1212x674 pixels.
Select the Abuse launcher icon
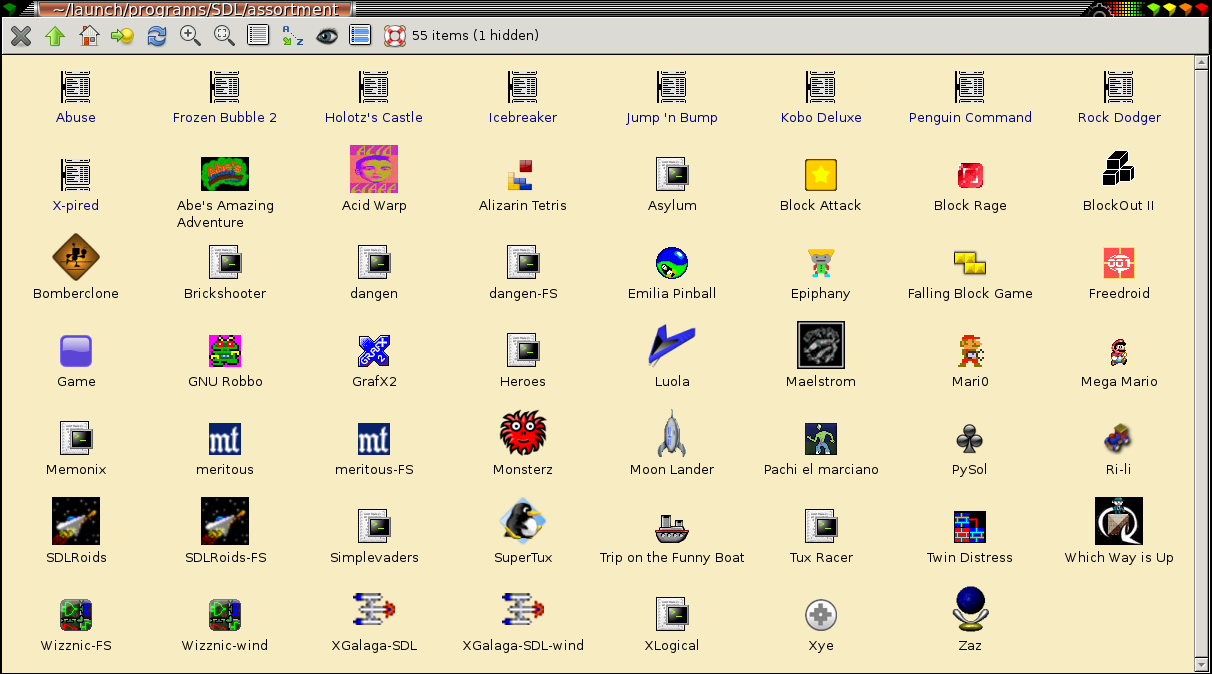pos(76,87)
